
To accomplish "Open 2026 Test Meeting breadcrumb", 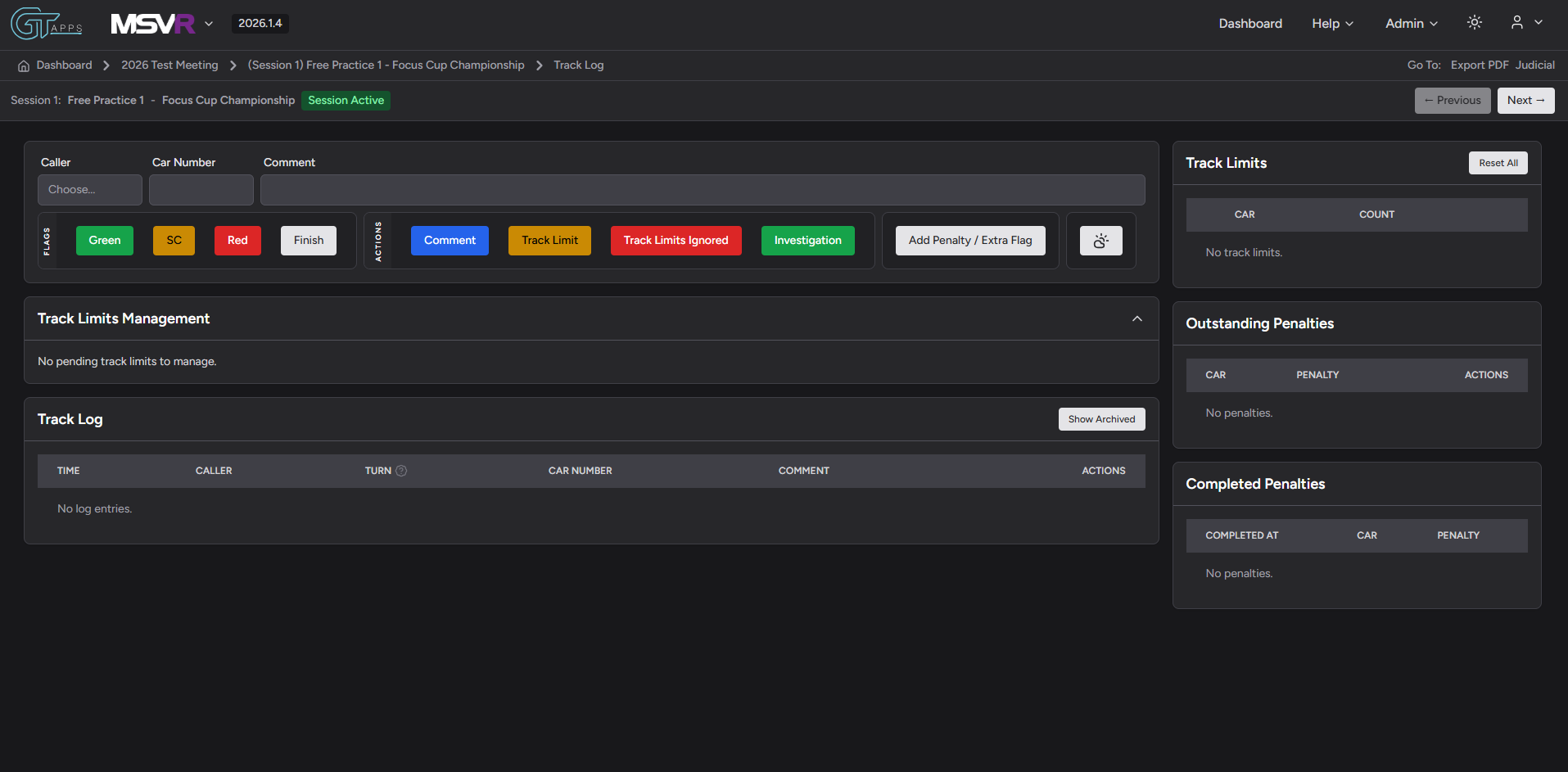I will point(169,65).
